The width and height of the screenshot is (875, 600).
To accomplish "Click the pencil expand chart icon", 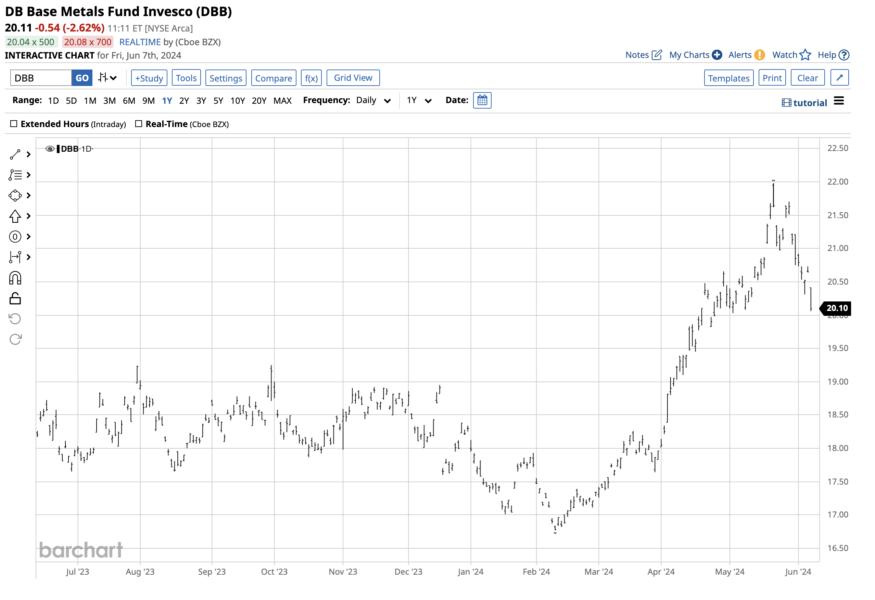I will pyautogui.click(x=840, y=78).
